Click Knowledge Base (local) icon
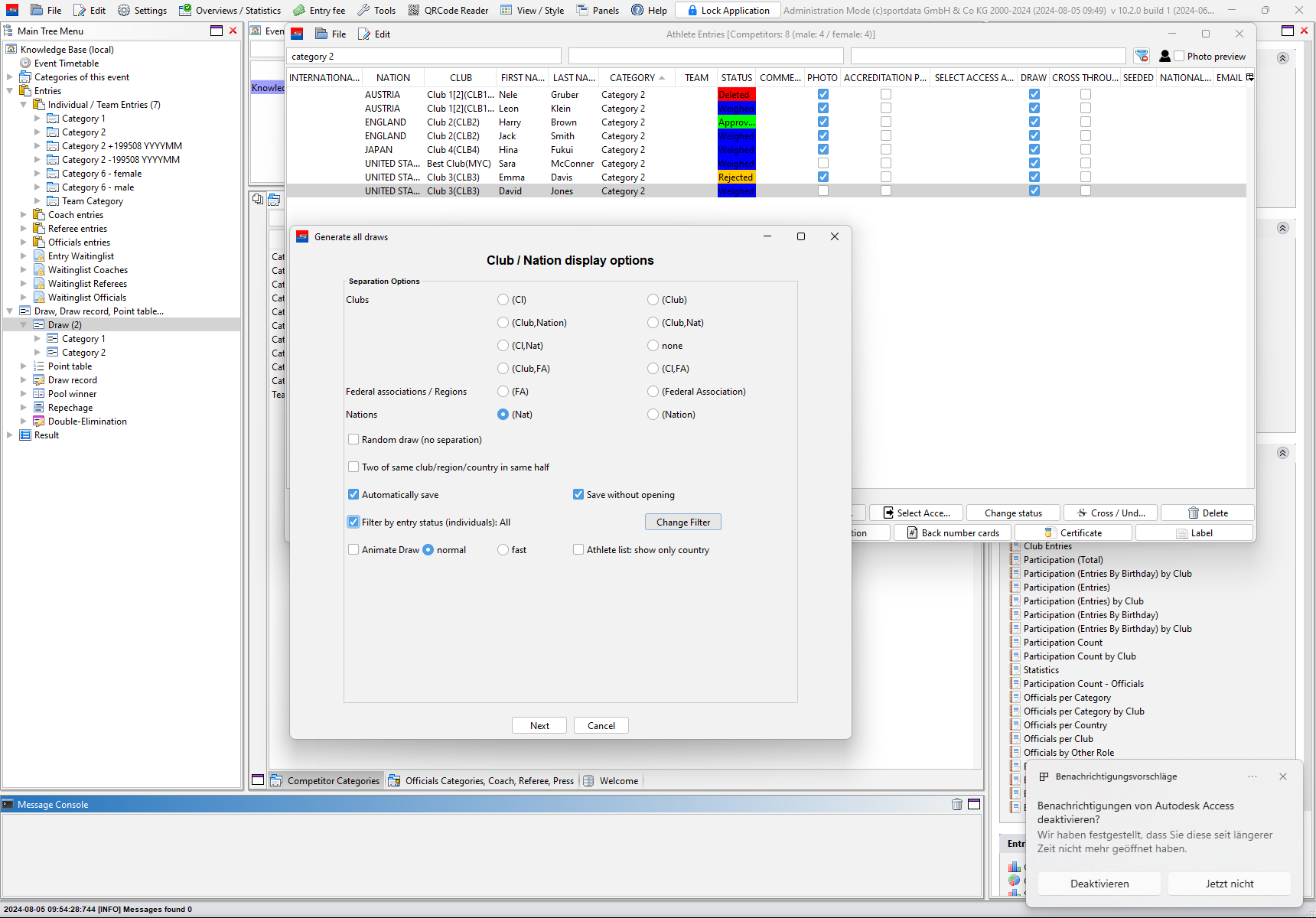The image size is (1316, 918). point(11,50)
